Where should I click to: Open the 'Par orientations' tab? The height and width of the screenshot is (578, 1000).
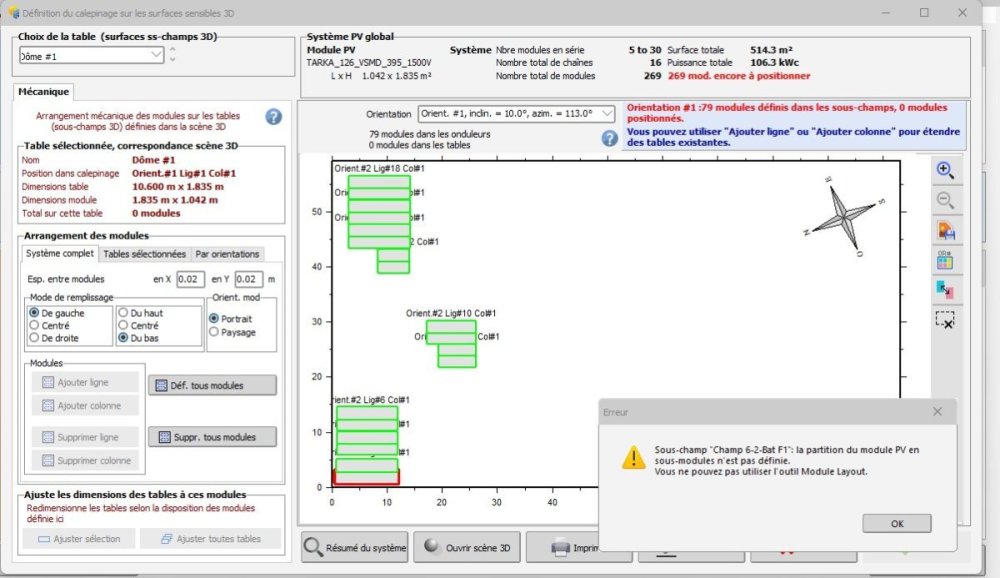(x=227, y=254)
